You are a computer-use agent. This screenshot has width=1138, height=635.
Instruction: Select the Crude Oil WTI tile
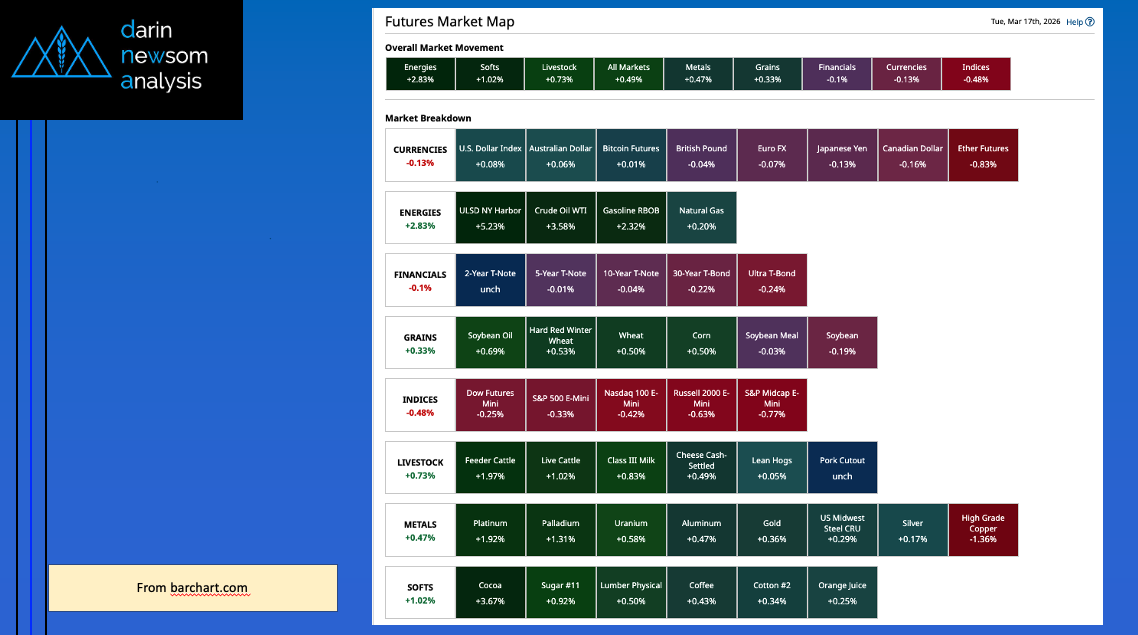click(x=560, y=218)
